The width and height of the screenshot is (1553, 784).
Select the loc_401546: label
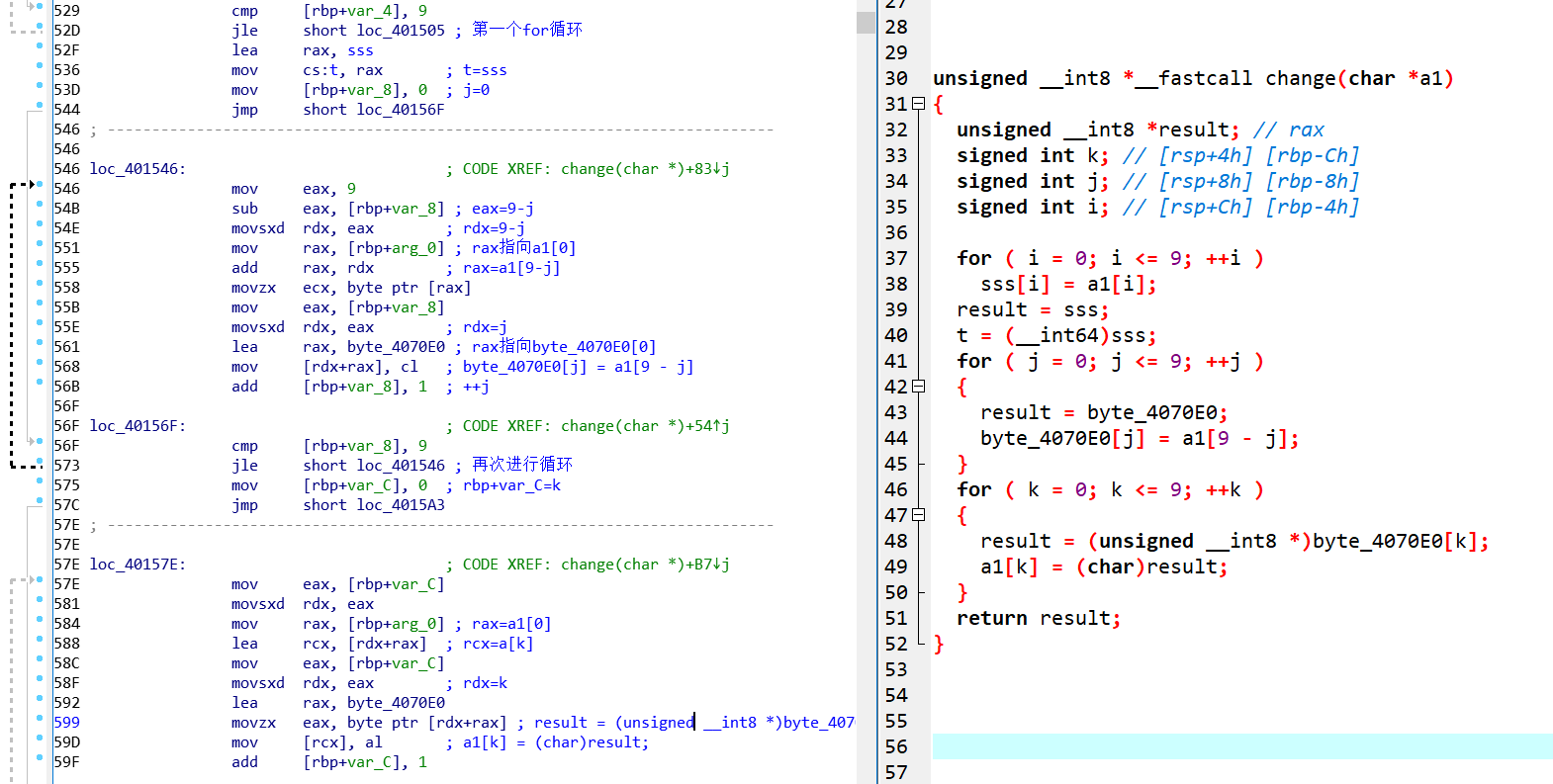(x=137, y=169)
